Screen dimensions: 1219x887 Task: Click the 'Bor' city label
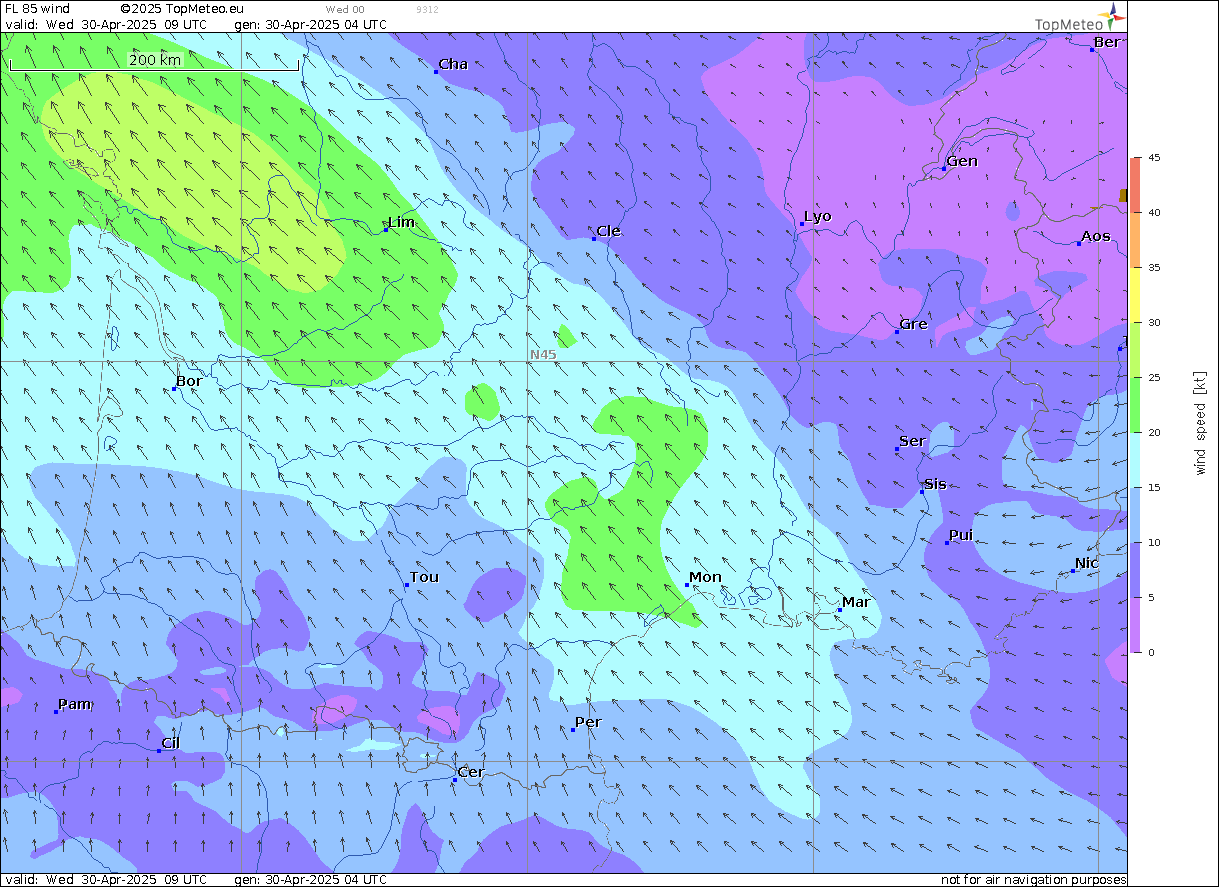(x=189, y=381)
